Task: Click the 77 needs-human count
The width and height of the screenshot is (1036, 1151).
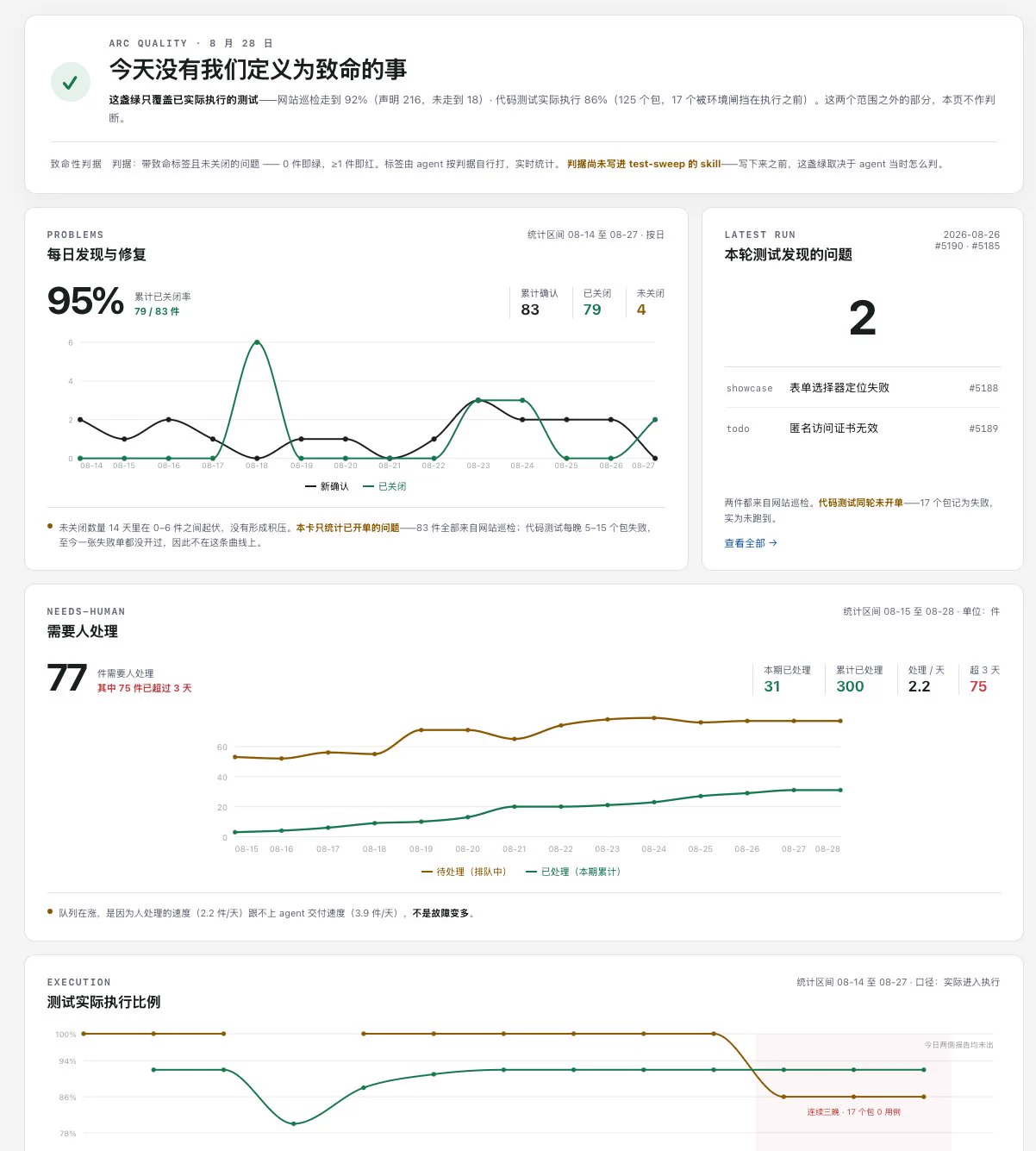Action: pos(67,678)
